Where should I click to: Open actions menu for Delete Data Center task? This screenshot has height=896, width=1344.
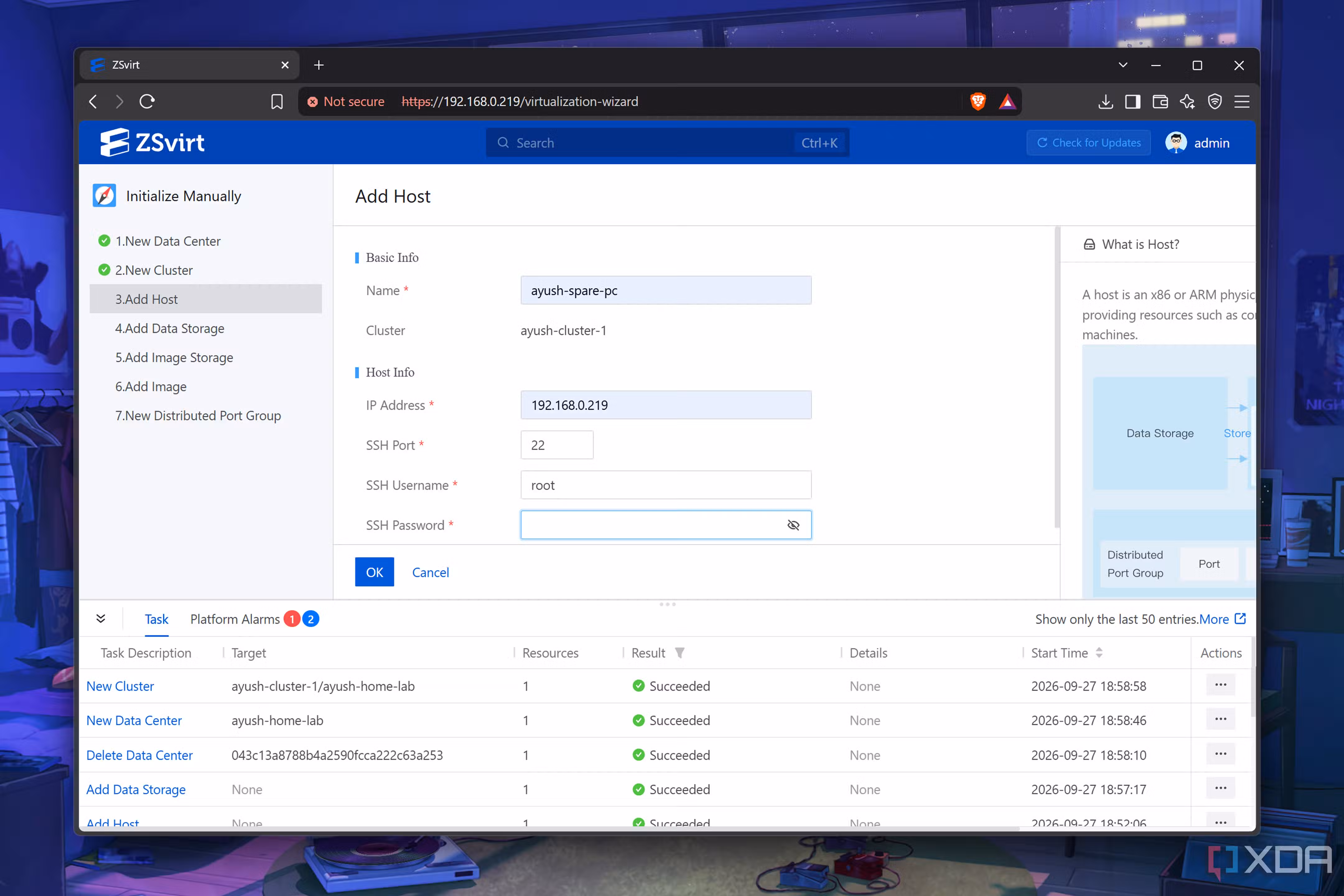click(1220, 754)
